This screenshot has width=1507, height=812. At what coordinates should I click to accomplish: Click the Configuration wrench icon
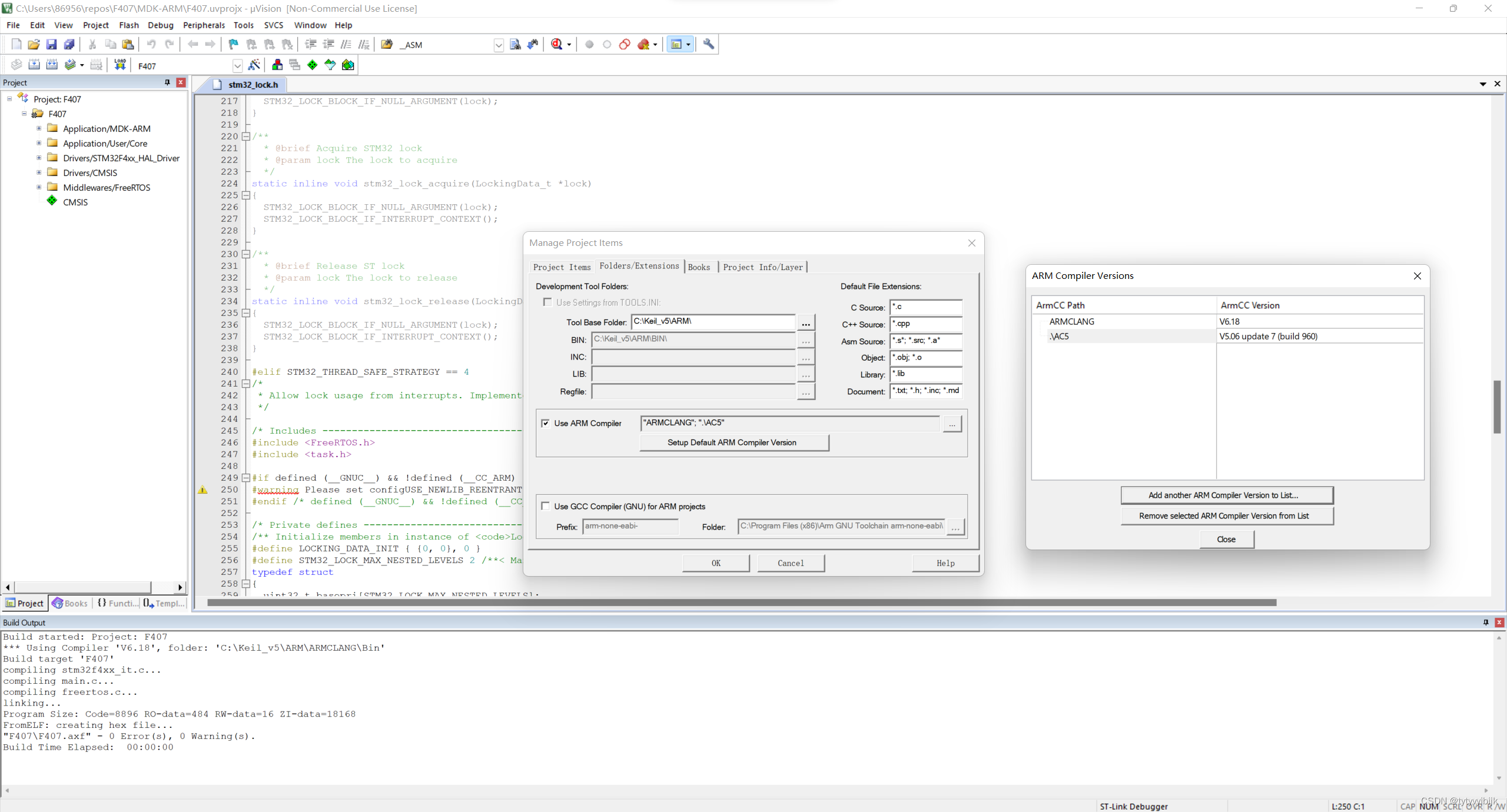click(x=709, y=44)
